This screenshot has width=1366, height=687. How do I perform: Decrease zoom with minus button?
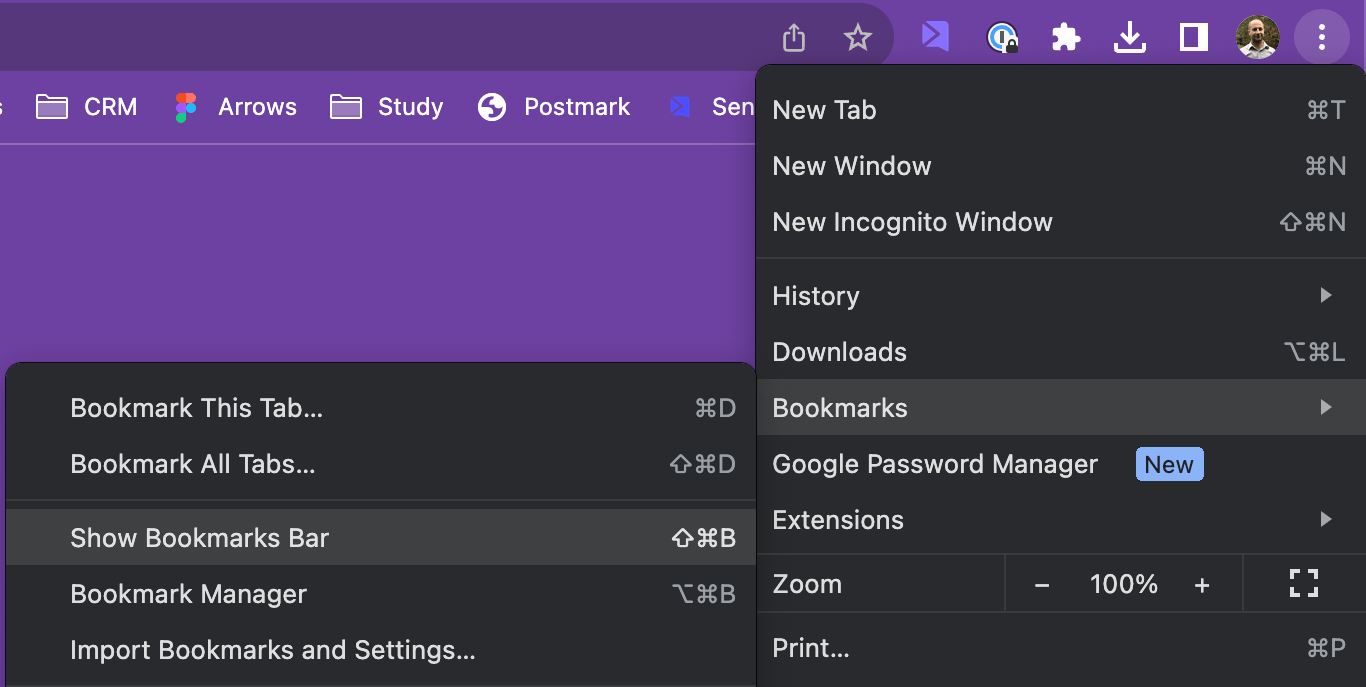point(1042,585)
